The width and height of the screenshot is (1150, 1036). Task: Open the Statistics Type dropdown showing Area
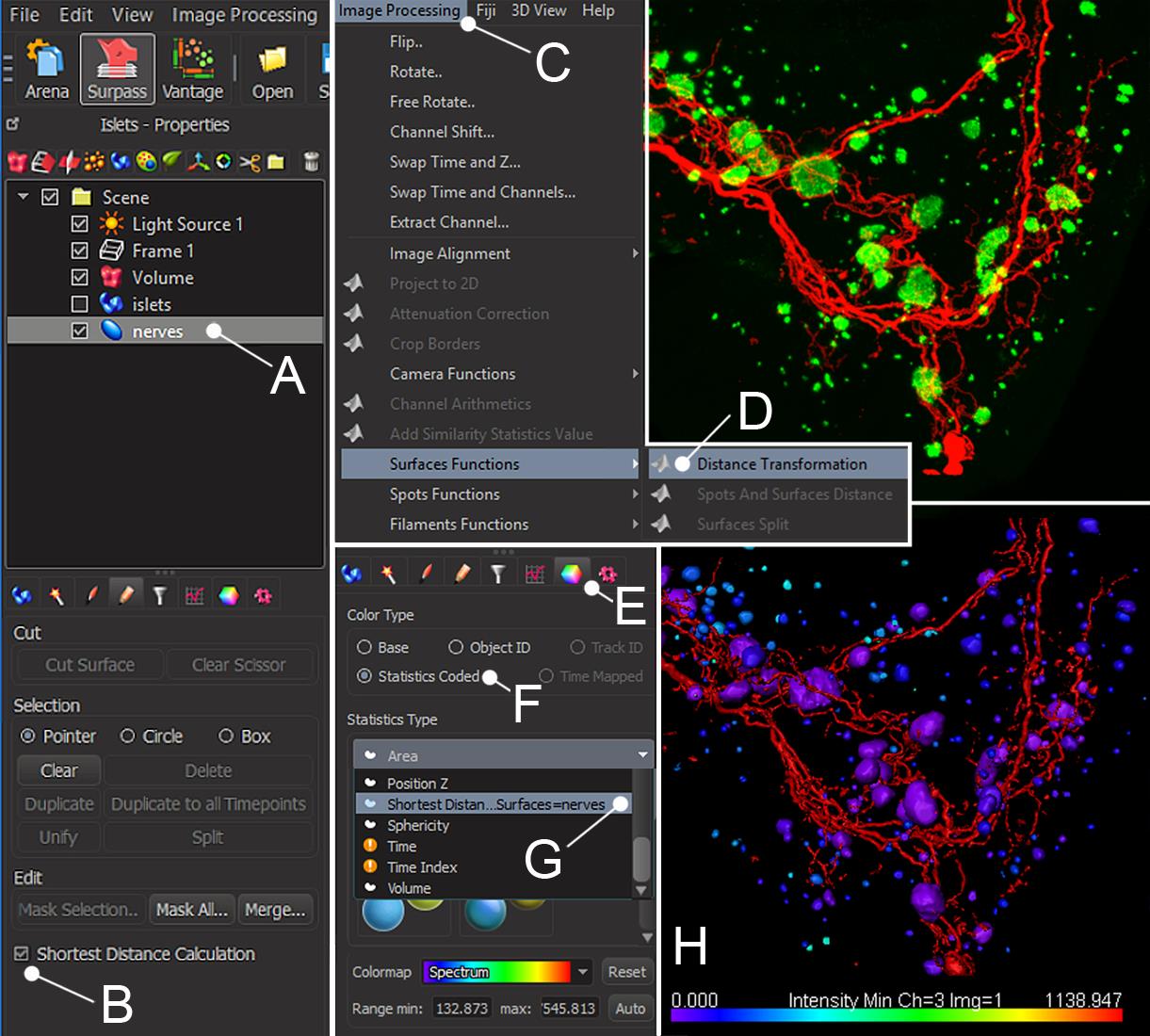(503, 755)
